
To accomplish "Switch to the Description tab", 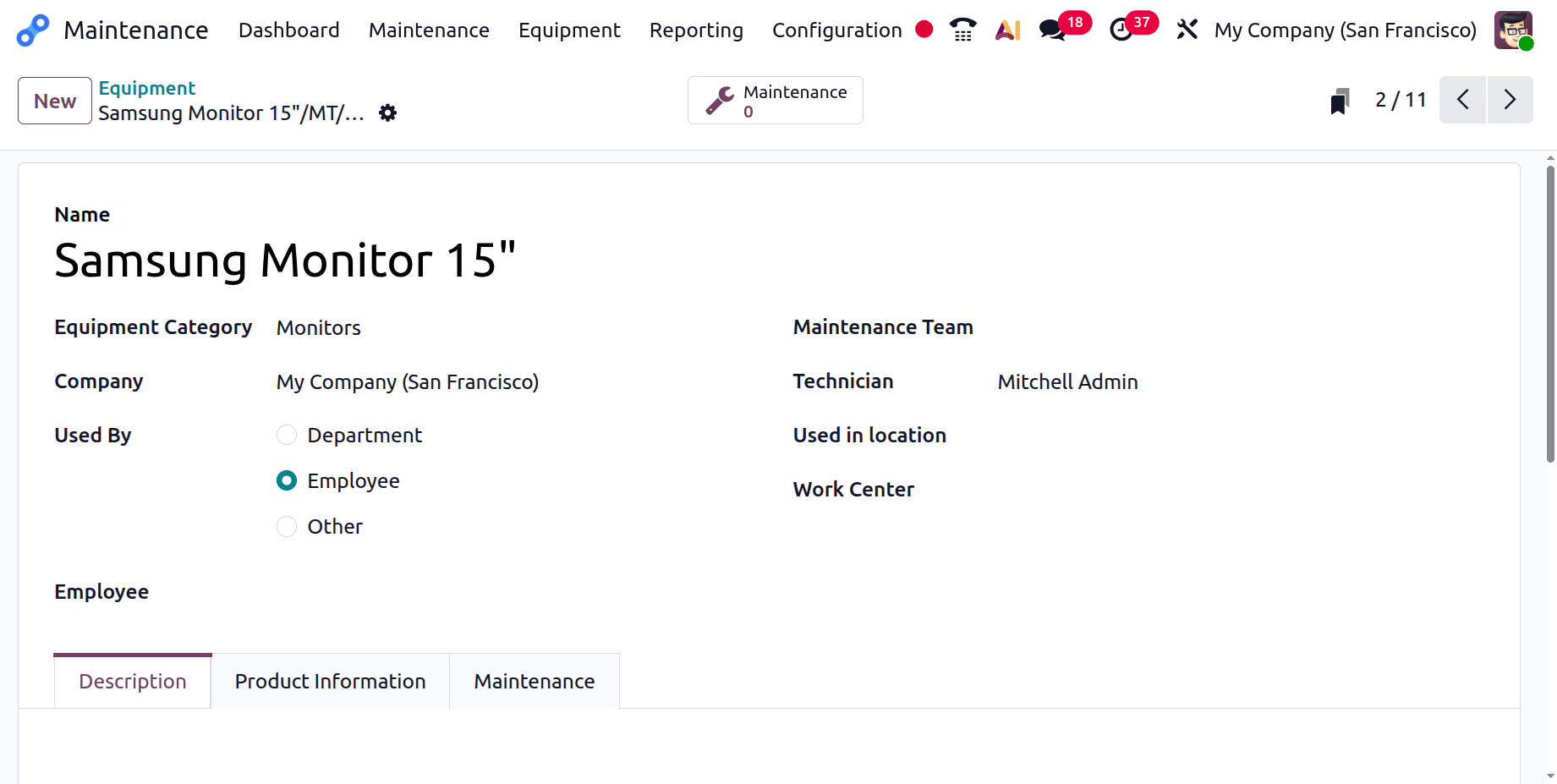I will pyautogui.click(x=133, y=681).
